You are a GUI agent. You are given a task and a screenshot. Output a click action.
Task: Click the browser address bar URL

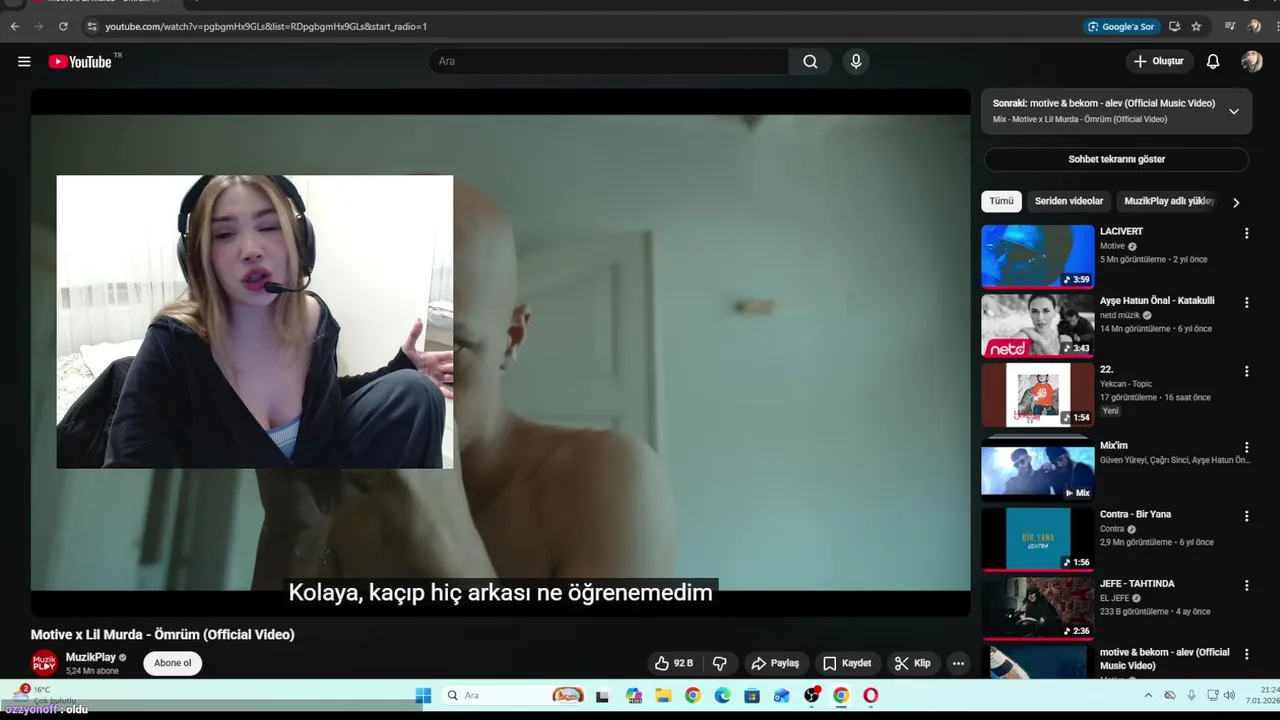point(266,27)
